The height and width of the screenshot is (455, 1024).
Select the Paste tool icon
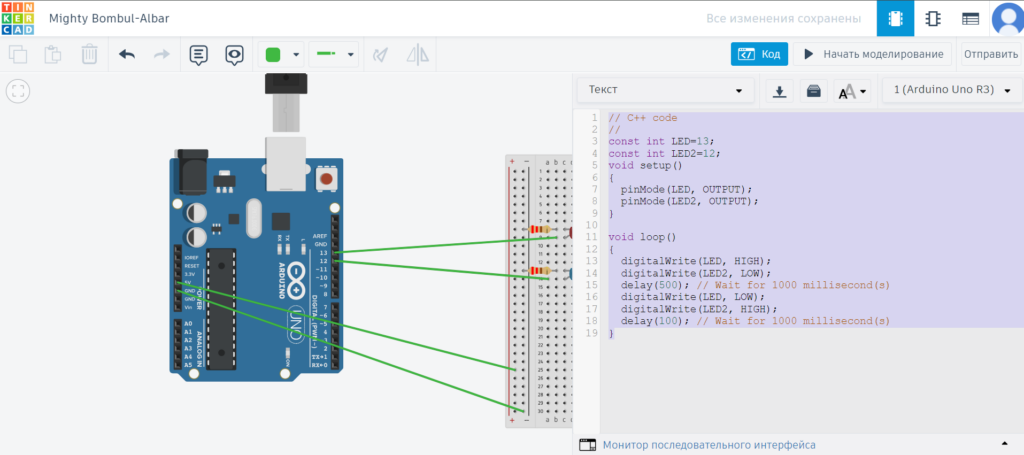click(53, 54)
